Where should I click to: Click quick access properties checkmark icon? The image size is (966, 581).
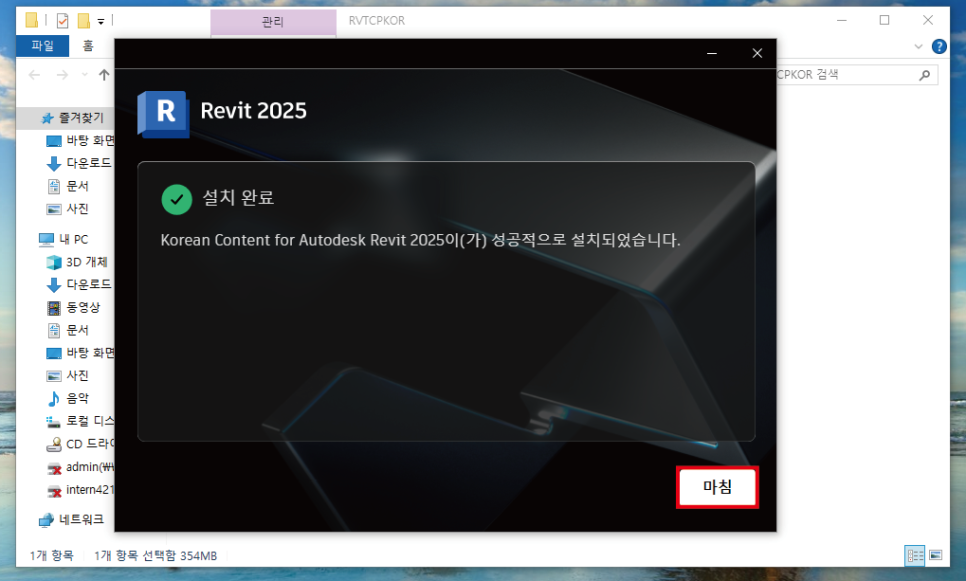(x=62, y=21)
